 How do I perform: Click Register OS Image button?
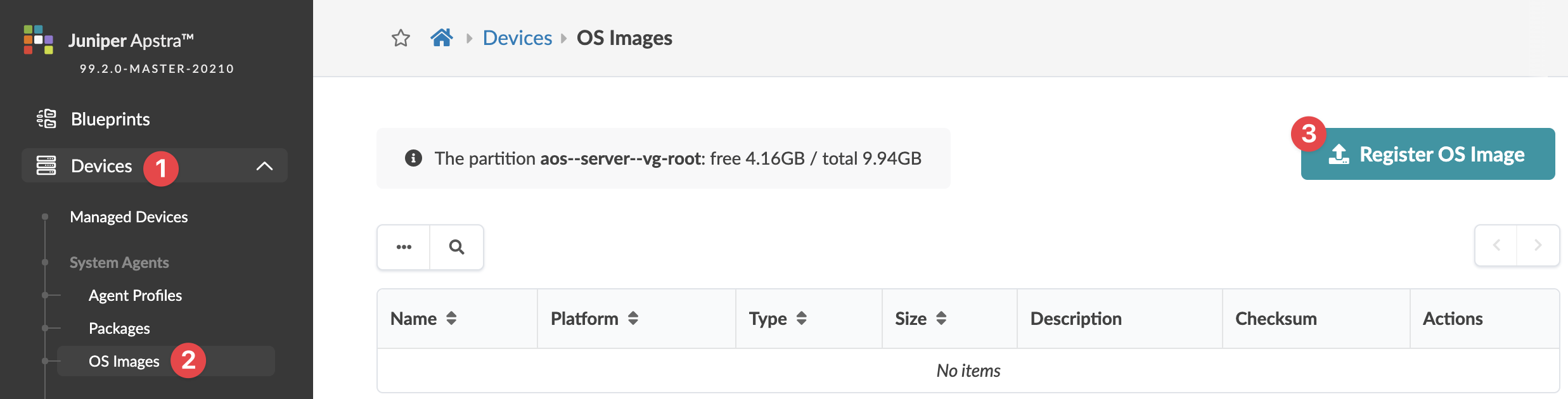[1427, 155]
